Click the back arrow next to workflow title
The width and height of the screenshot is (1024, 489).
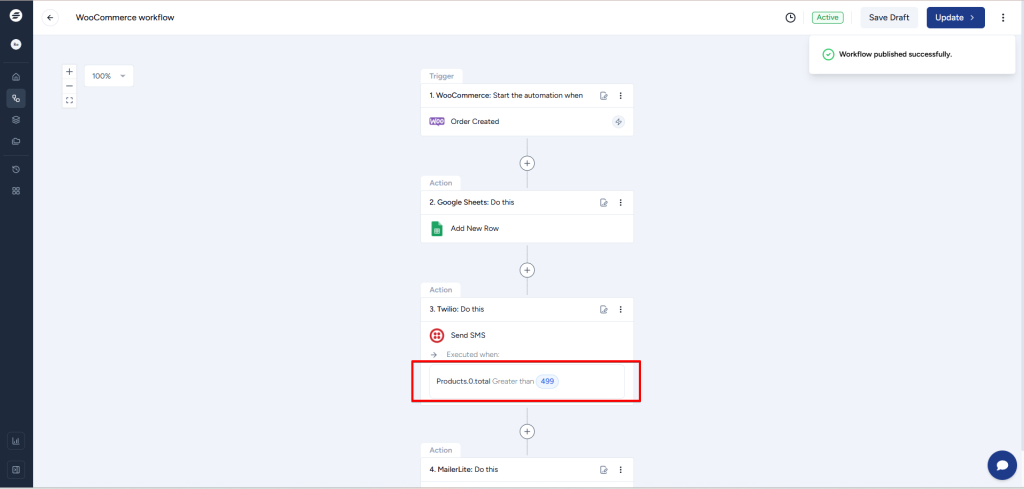[x=51, y=17]
